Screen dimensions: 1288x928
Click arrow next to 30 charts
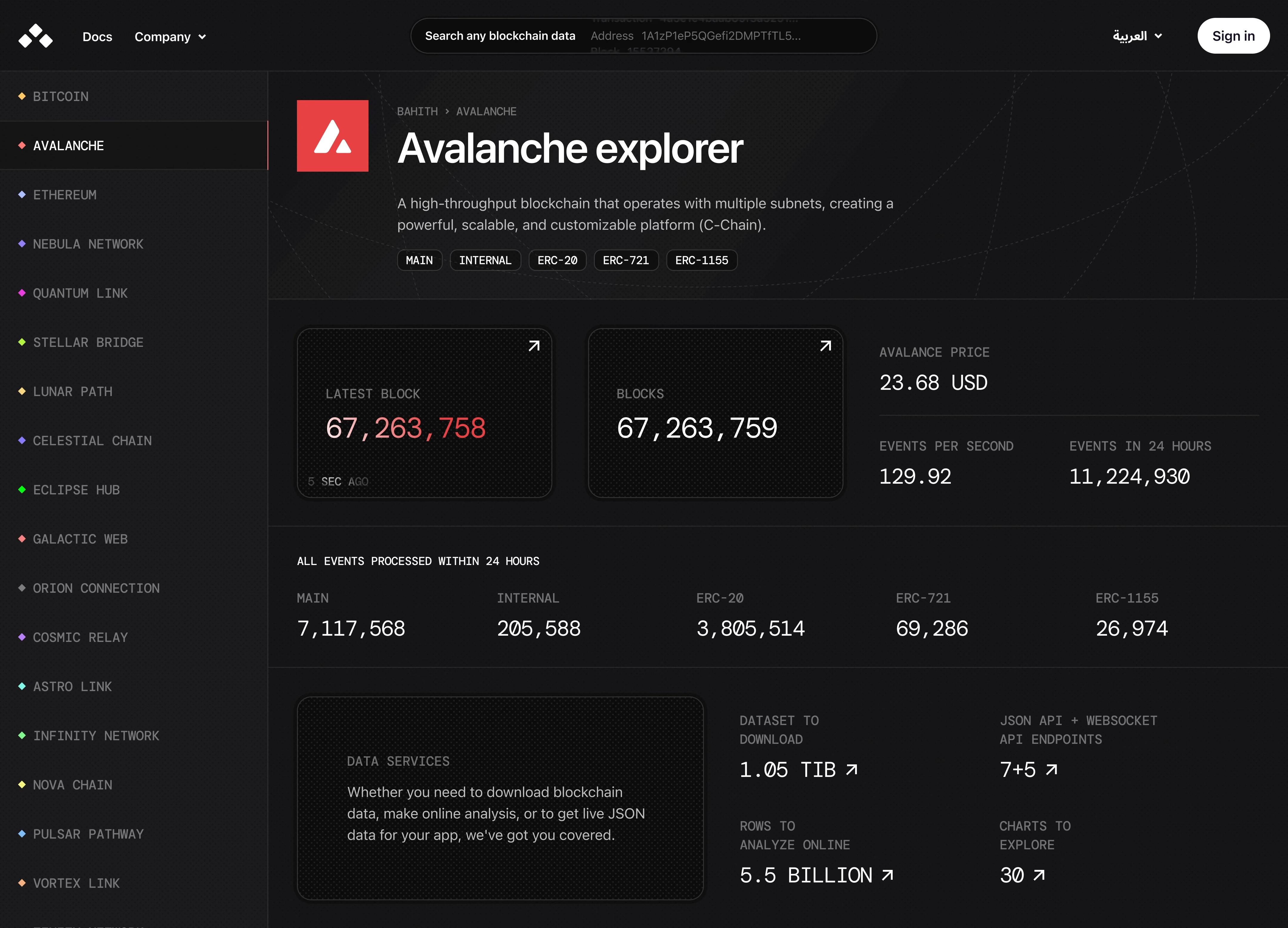tap(1039, 875)
